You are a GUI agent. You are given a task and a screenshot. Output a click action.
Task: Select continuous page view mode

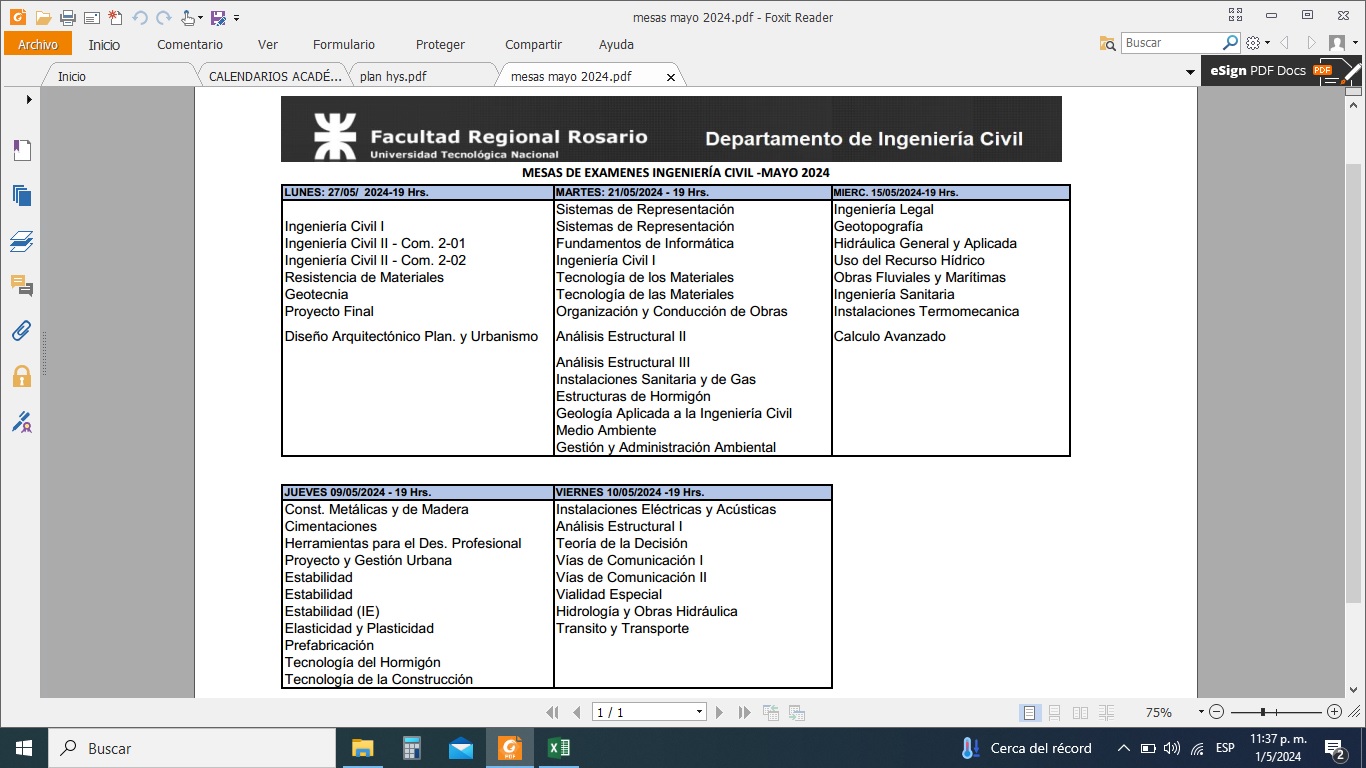[1055, 712]
